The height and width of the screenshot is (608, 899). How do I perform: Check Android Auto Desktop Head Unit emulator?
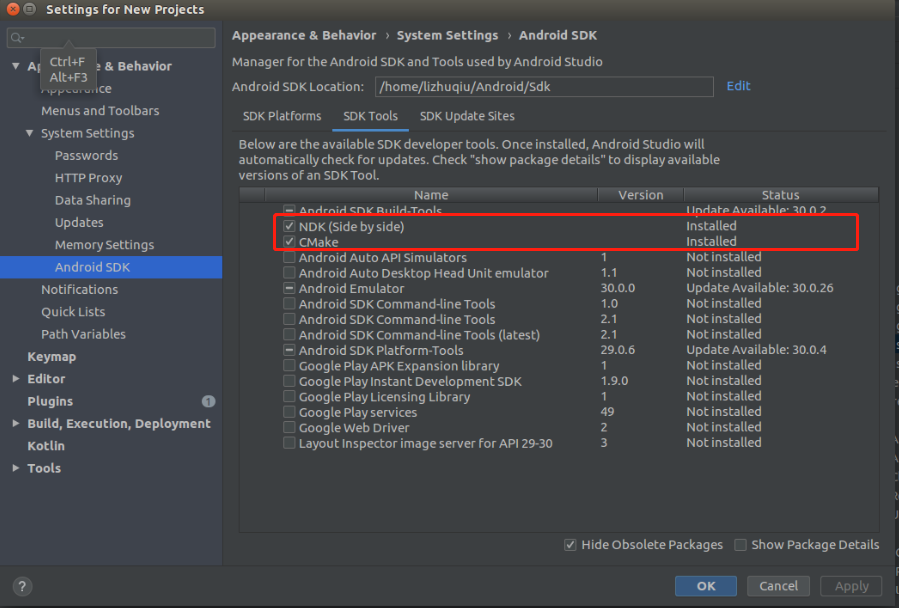tap(289, 272)
